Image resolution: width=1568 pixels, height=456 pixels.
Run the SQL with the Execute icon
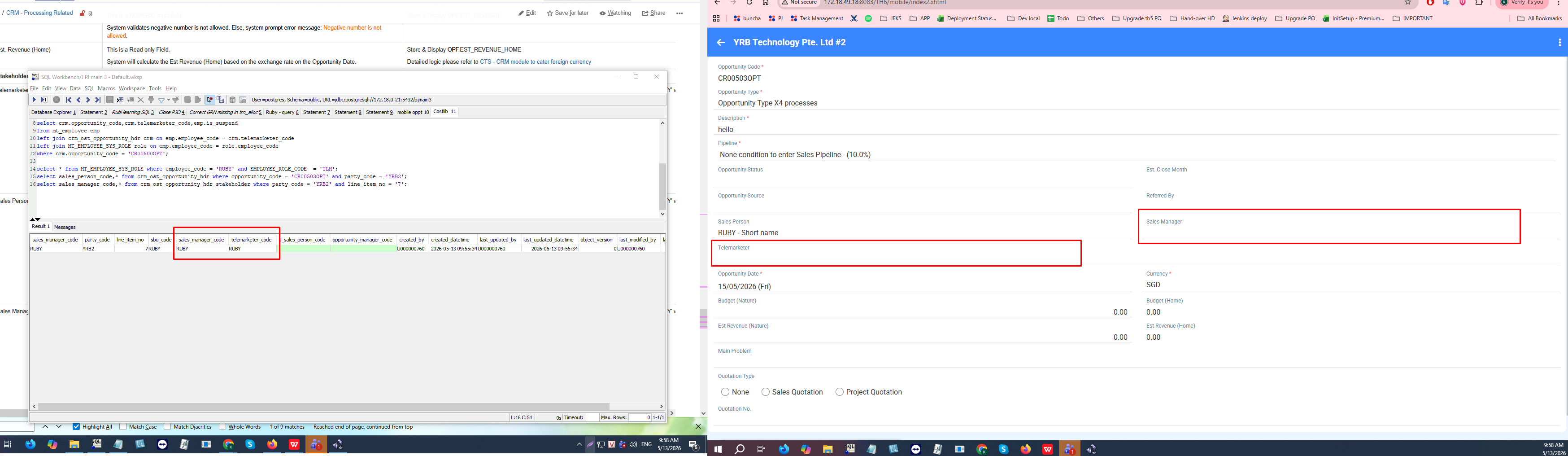point(34,100)
